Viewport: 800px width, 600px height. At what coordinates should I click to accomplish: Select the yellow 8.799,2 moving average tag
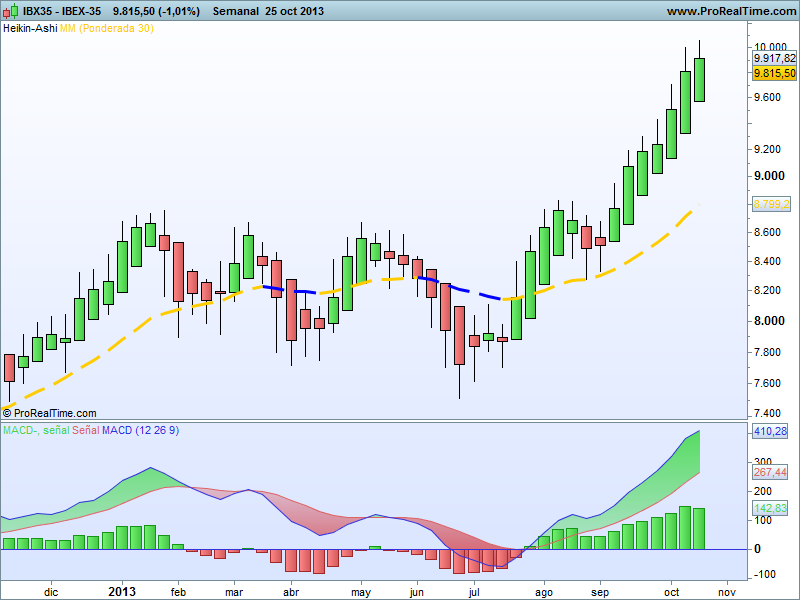click(x=772, y=203)
